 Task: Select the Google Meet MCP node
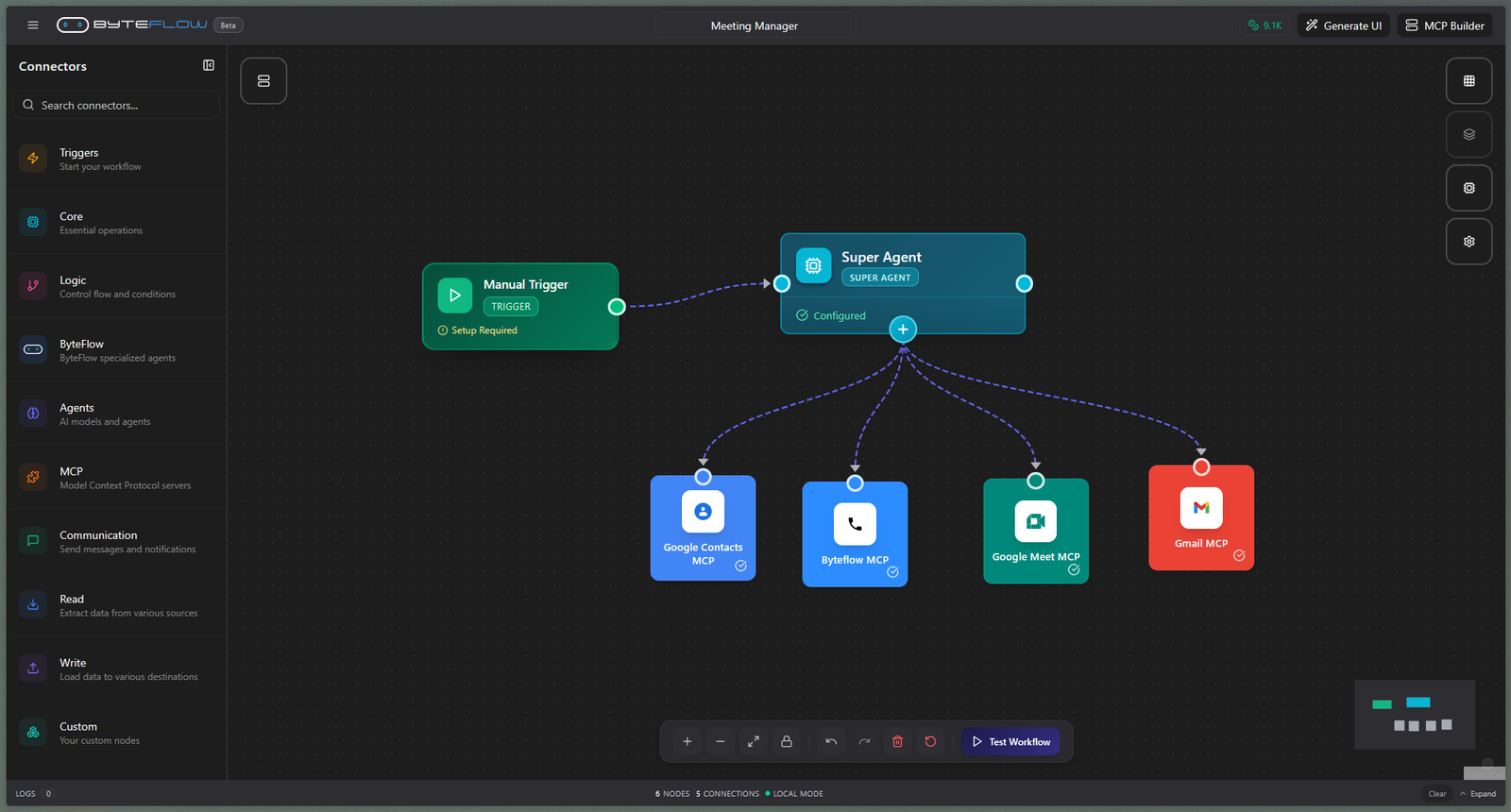pos(1036,531)
